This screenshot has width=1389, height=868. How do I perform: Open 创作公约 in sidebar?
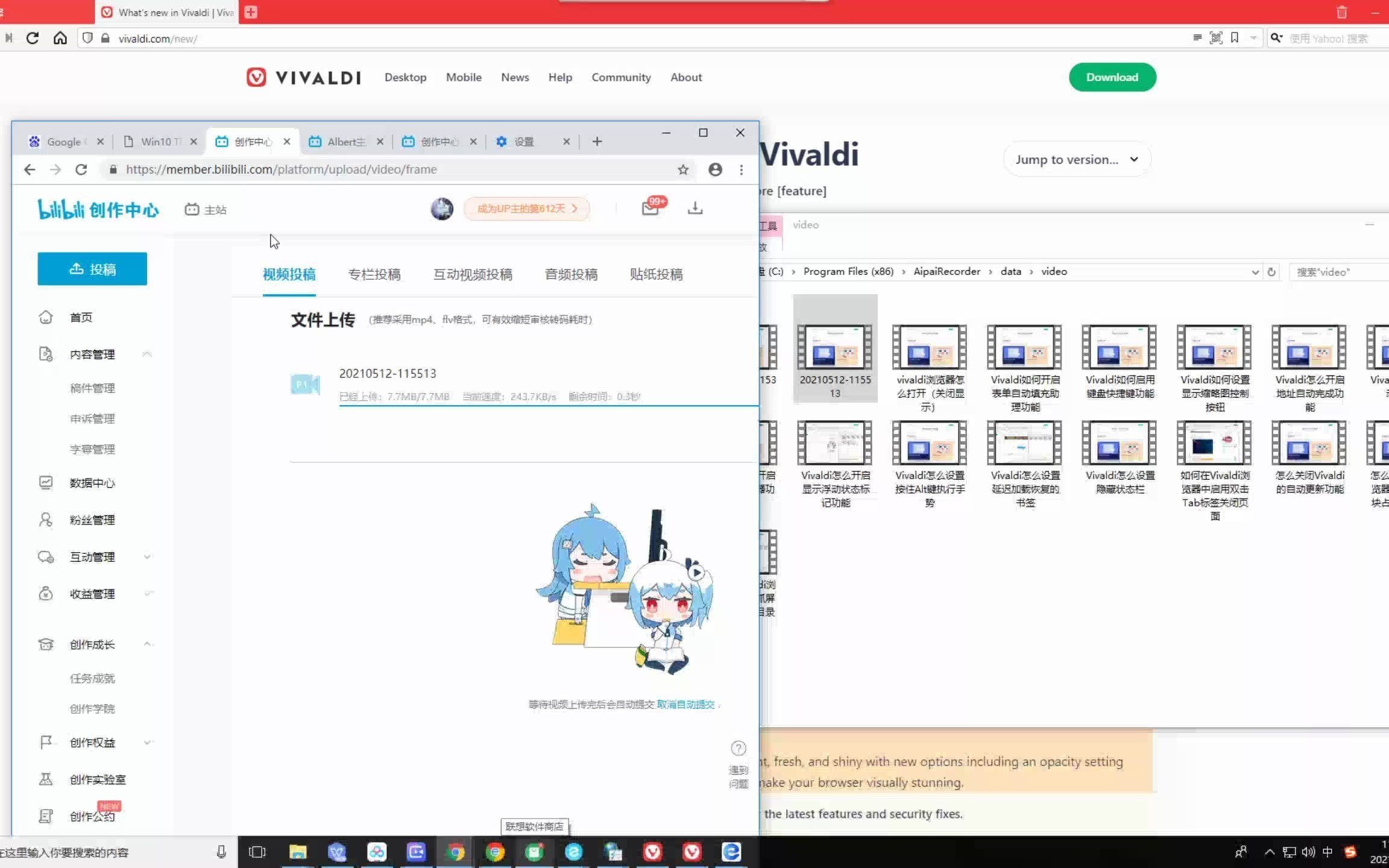pos(92,816)
